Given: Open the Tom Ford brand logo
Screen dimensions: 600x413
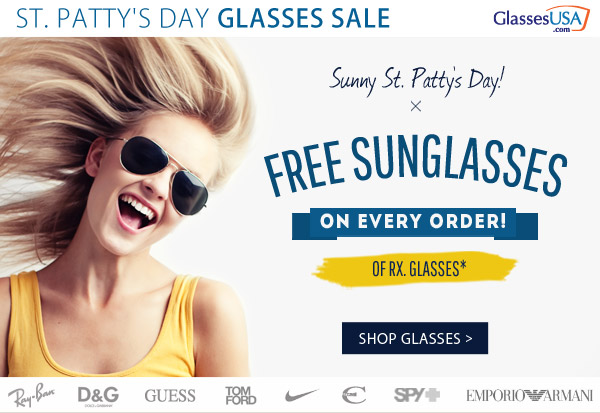Looking at the screenshot, I should pos(240,395).
